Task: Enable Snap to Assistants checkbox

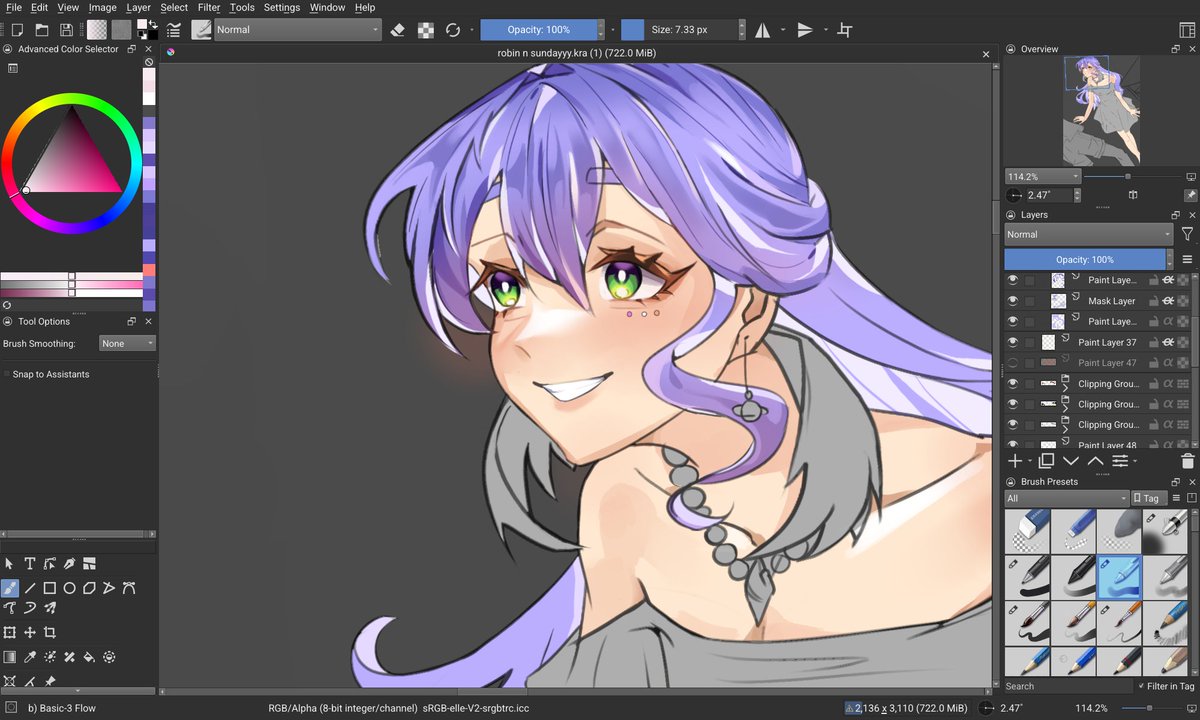Action: (7, 374)
